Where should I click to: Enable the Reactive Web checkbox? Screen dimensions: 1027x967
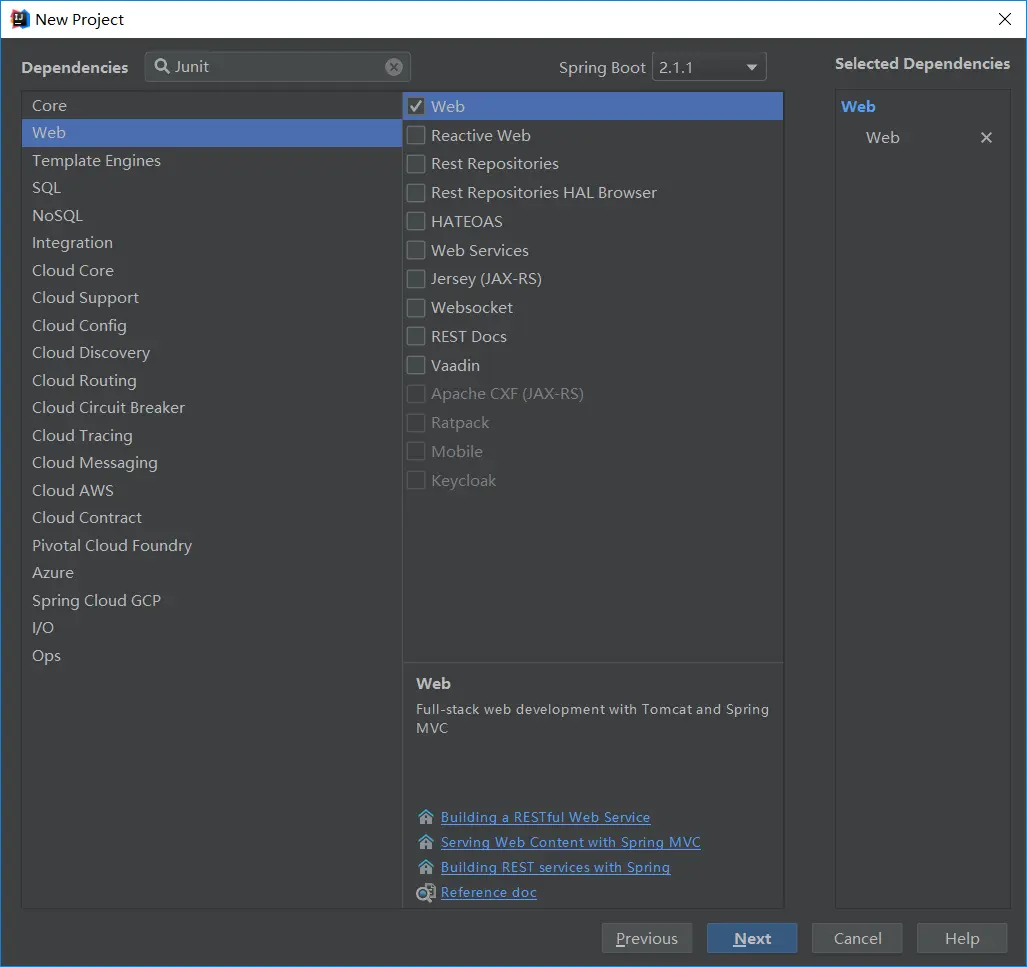click(x=416, y=135)
